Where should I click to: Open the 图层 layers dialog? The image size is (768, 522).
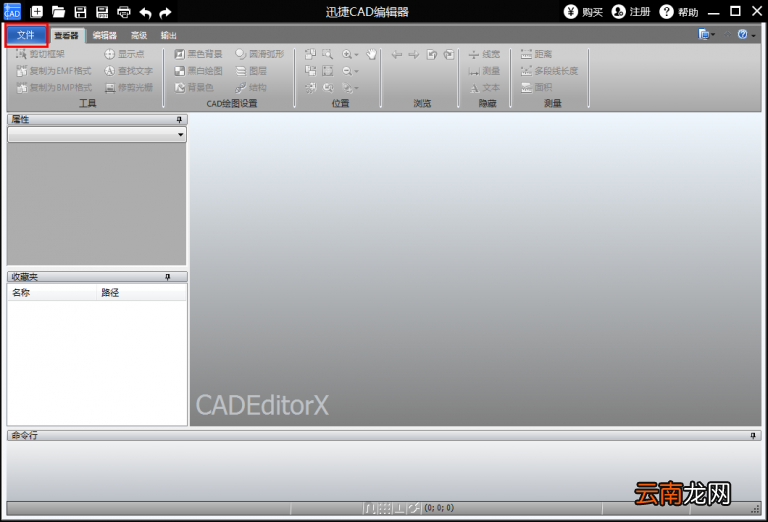coord(251,71)
